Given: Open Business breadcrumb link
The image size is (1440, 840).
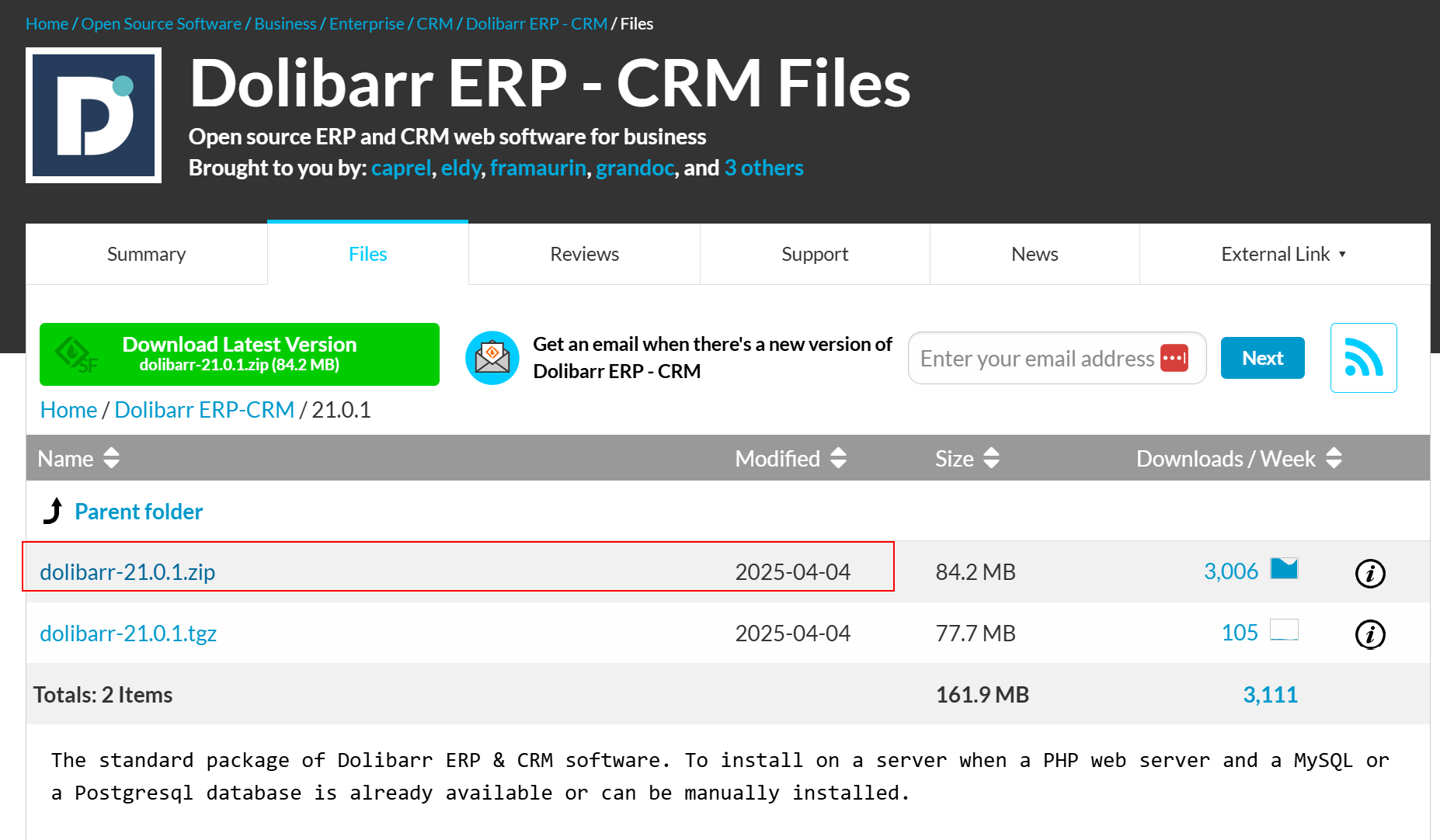Looking at the screenshot, I should (x=285, y=23).
